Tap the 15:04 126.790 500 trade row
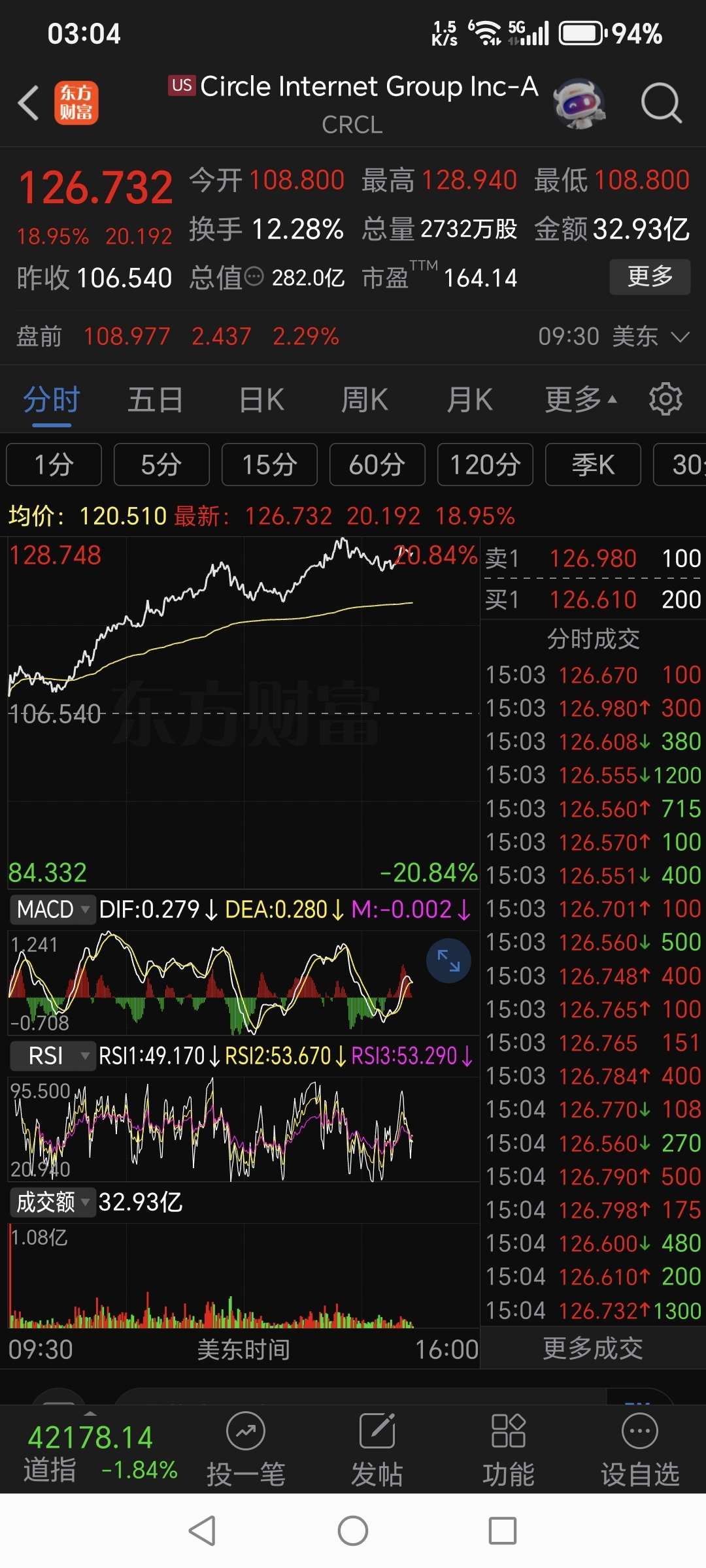Viewport: 706px width, 1568px height. pyautogui.click(x=593, y=1176)
